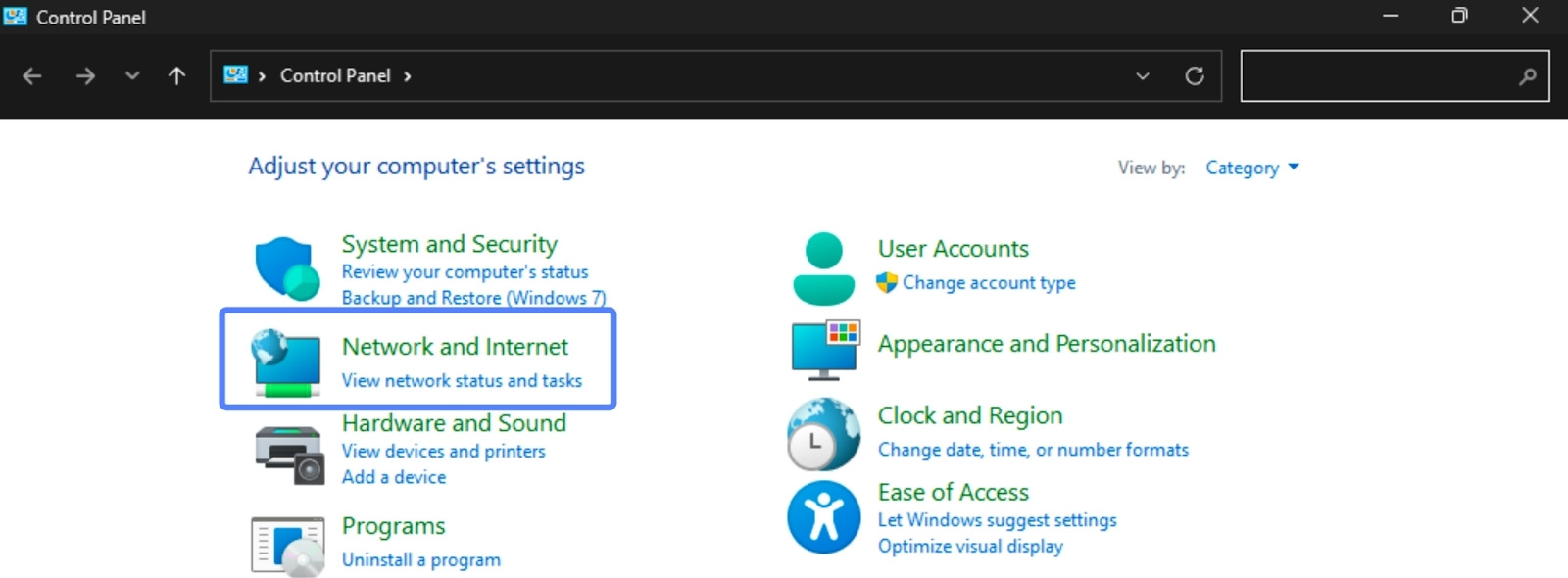Expand the address bar history dropdown
1568x578 pixels.
(1142, 76)
